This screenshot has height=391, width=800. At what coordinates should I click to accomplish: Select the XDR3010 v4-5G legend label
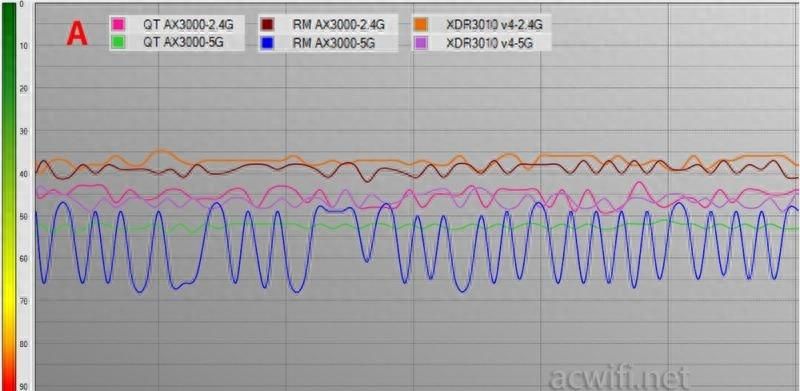coord(489,43)
